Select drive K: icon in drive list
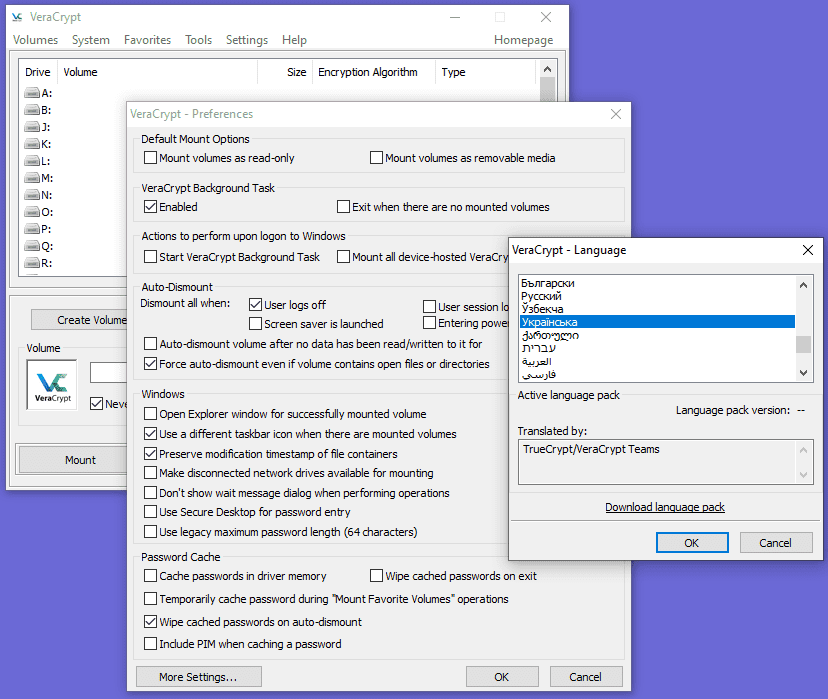The width and height of the screenshot is (828, 699). [x=32, y=144]
